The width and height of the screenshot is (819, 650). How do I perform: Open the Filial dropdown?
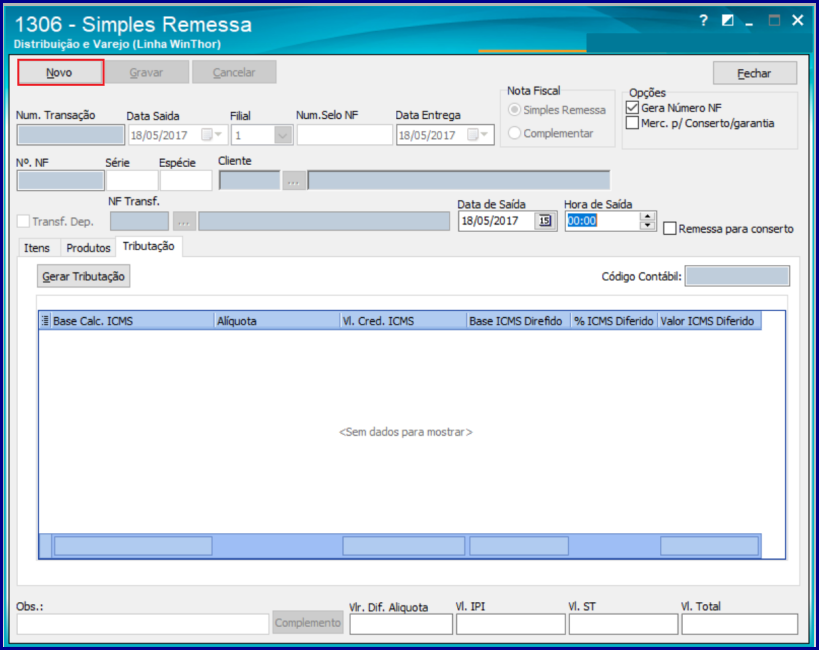283,136
